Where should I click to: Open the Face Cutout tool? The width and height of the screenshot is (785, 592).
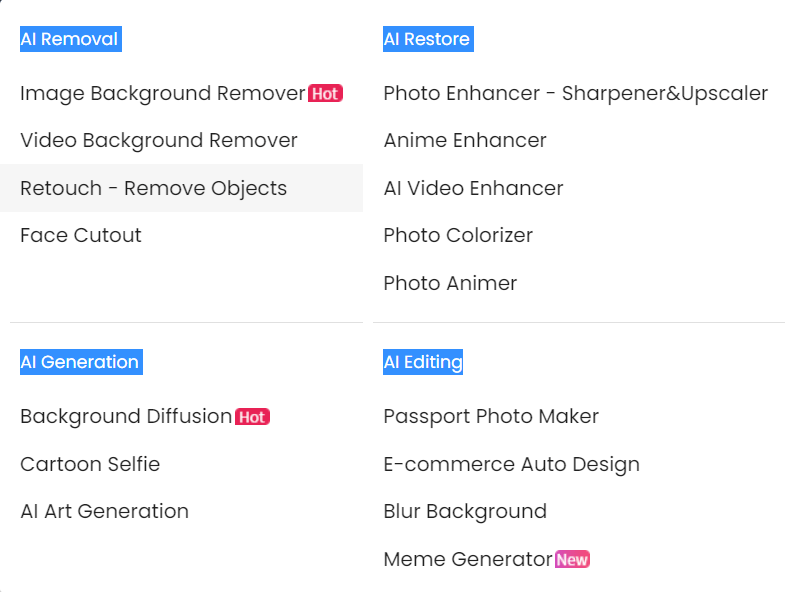pos(81,235)
